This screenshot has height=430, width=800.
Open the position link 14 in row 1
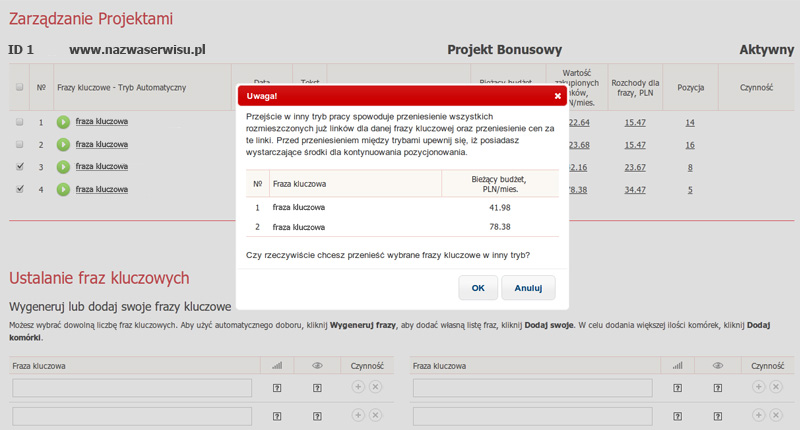point(690,122)
